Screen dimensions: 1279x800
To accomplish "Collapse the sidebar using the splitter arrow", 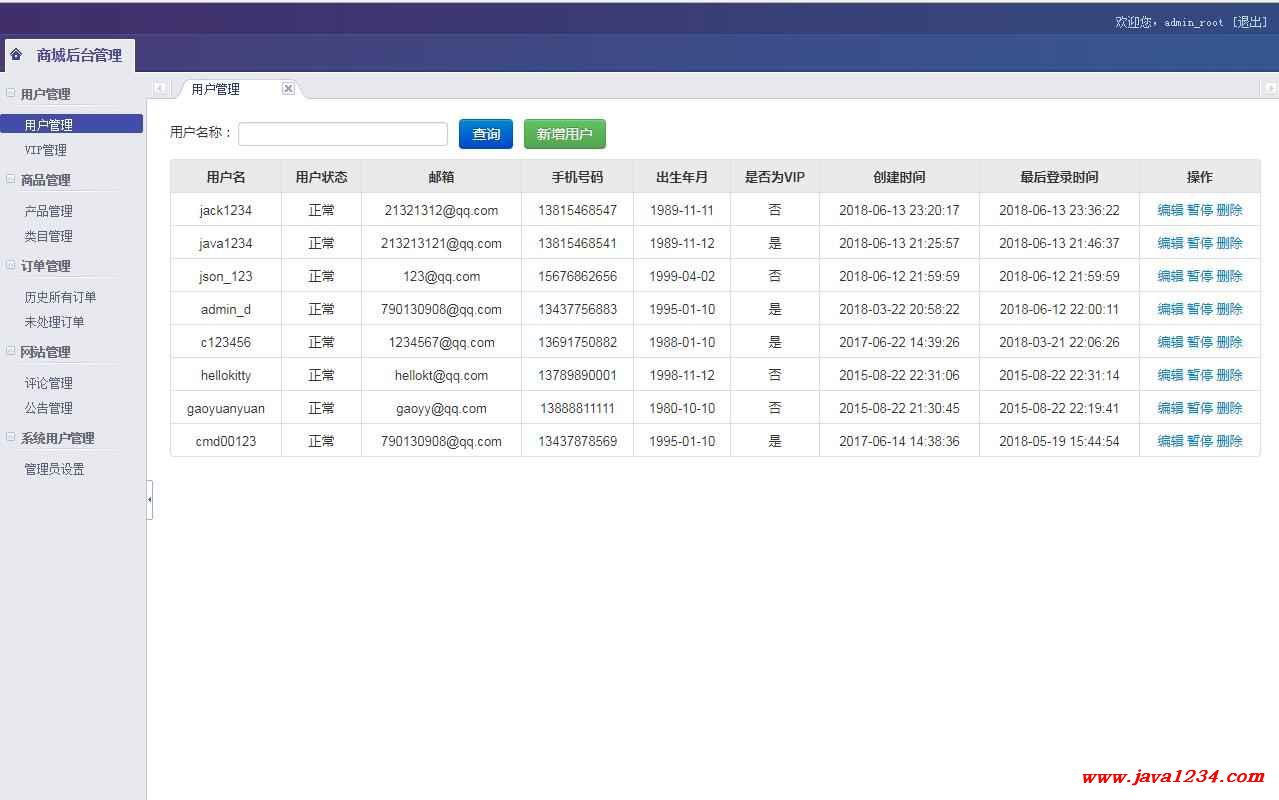I will 150,498.
